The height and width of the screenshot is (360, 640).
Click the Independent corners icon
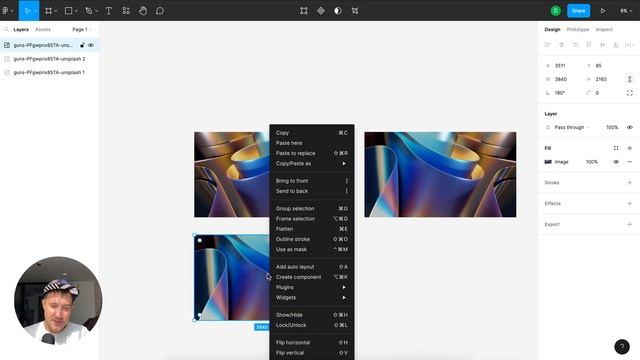point(630,93)
